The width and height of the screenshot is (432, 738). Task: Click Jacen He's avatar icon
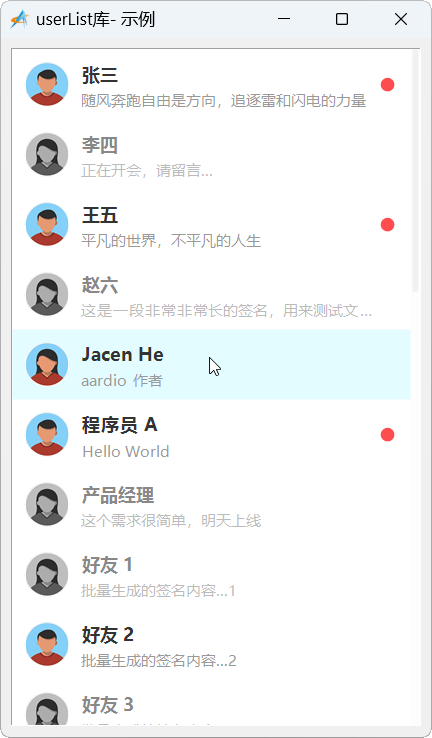click(47, 365)
